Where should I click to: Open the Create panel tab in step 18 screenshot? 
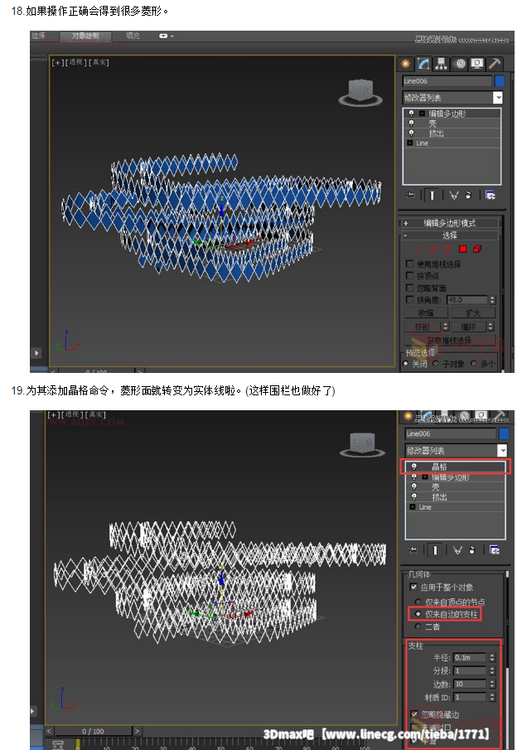point(406,64)
